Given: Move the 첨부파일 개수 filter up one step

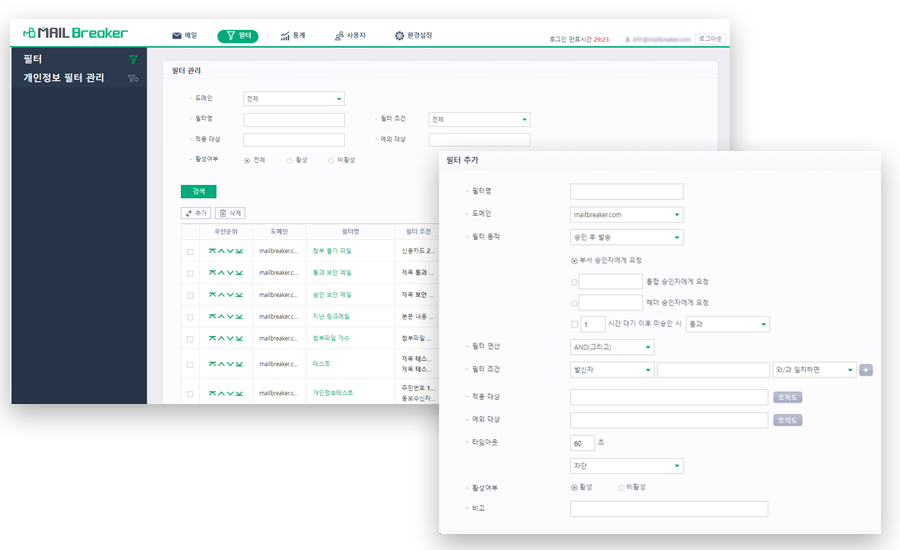Looking at the screenshot, I should click(x=221, y=338).
